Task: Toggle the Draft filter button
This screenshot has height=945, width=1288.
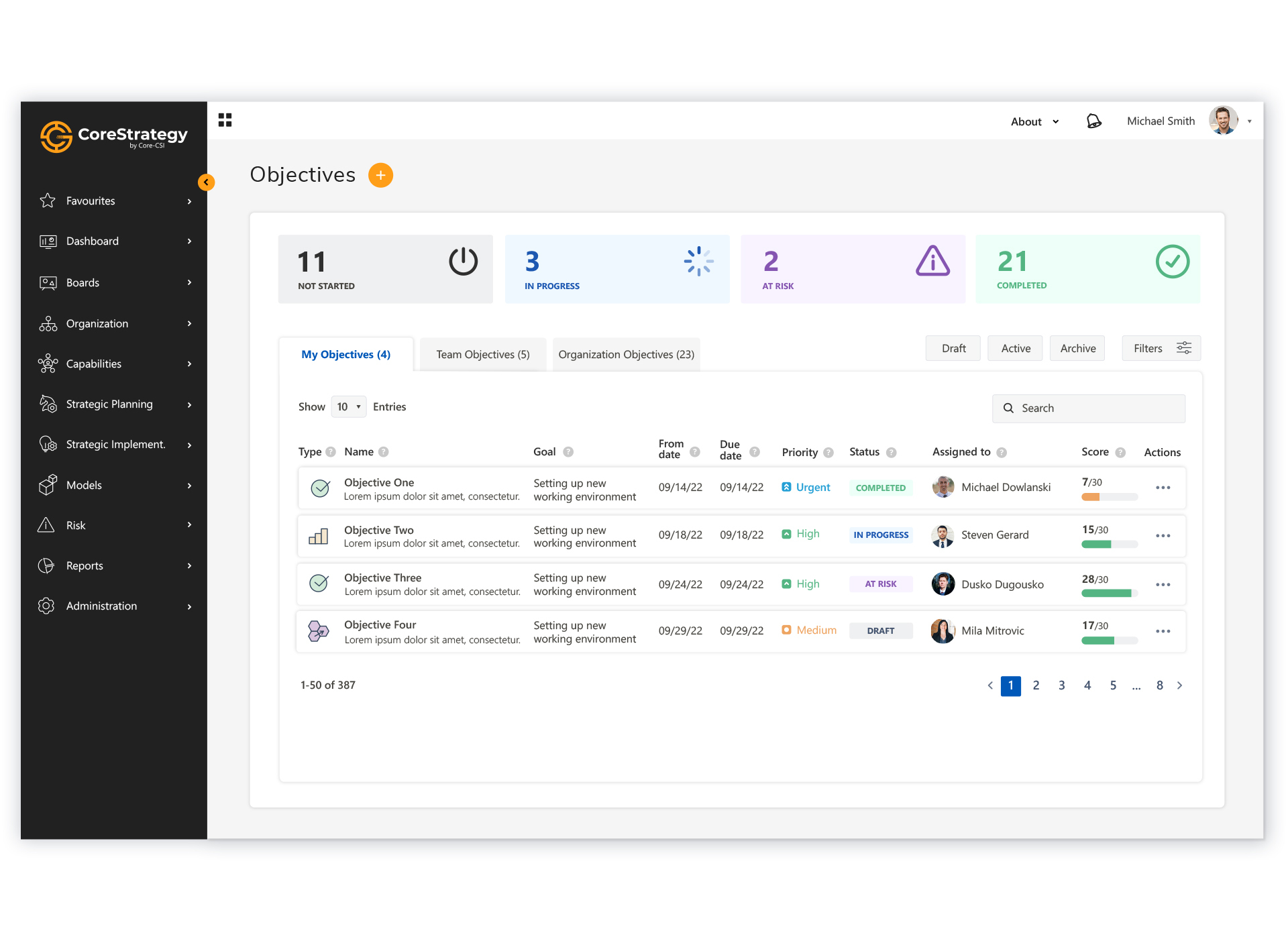Action: tap(952, 348)
